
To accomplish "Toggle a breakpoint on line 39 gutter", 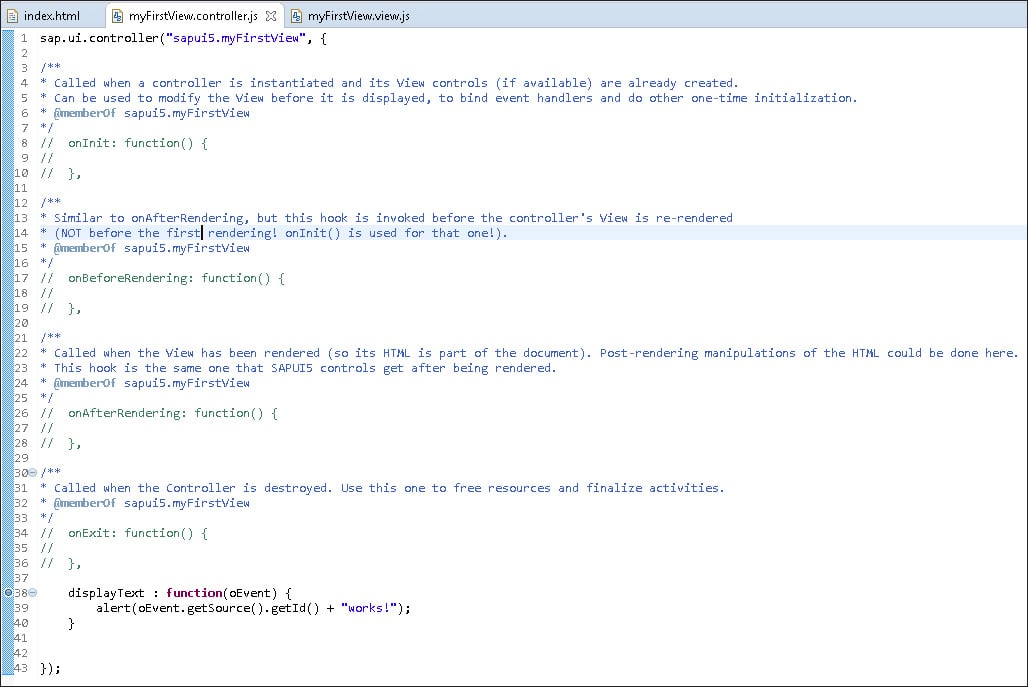I will (x=8, y=608).
